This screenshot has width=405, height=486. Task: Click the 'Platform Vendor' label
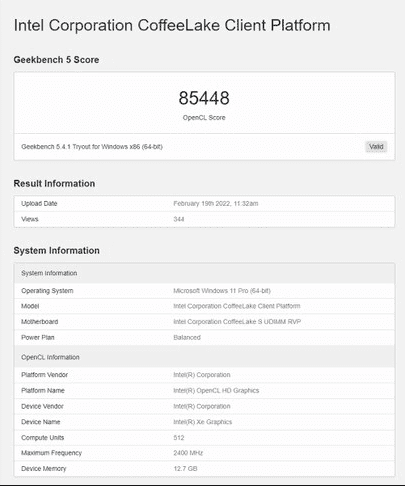click(45, 375)
